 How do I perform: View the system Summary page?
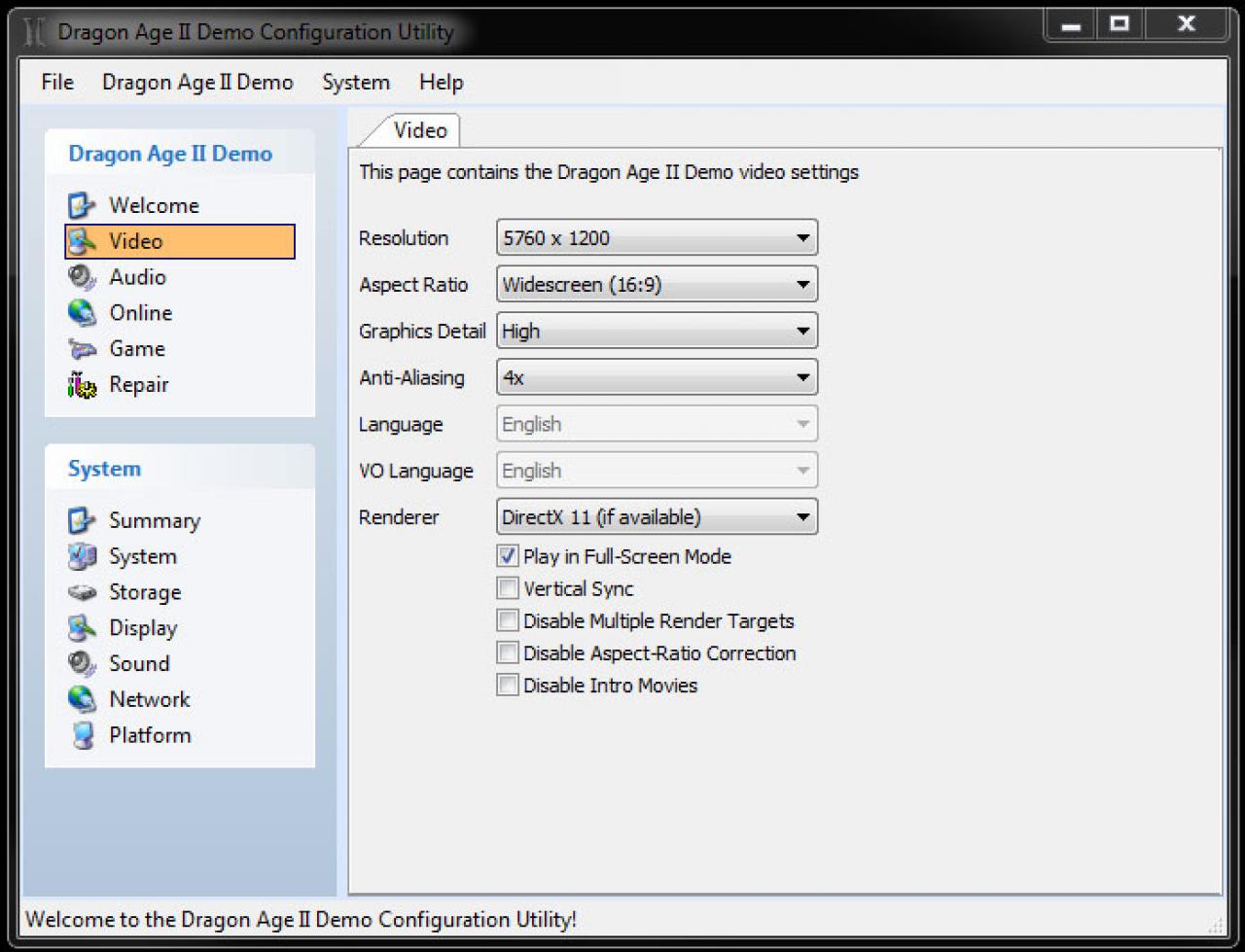coord(155,521)
